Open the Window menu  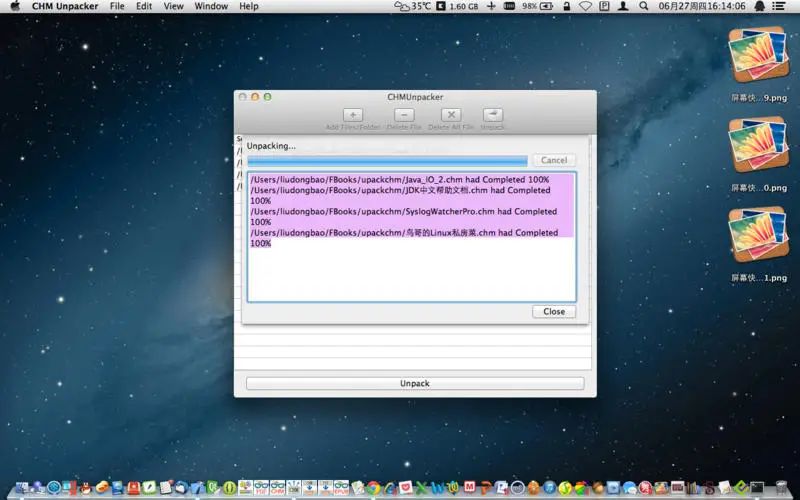click(211, 6)
